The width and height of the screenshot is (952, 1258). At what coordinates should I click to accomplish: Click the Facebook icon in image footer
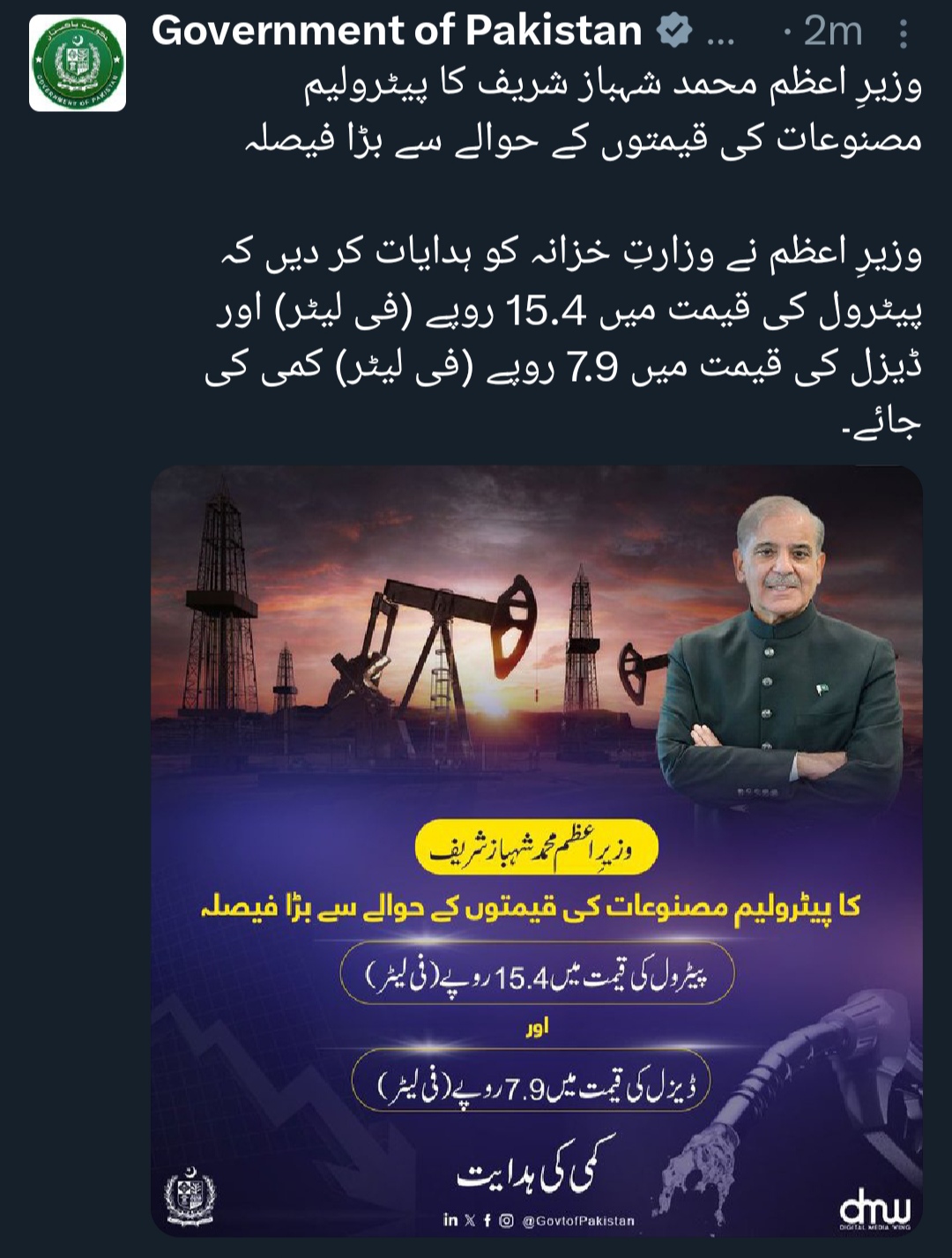pyautogui.click(x=487, y=1220)
